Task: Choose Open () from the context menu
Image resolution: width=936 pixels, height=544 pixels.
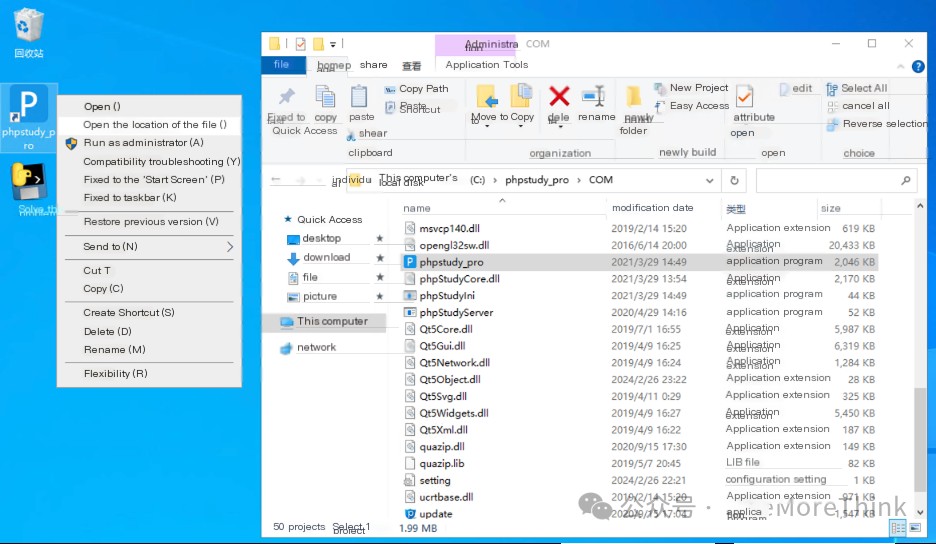Action: [x=149, y=106]
